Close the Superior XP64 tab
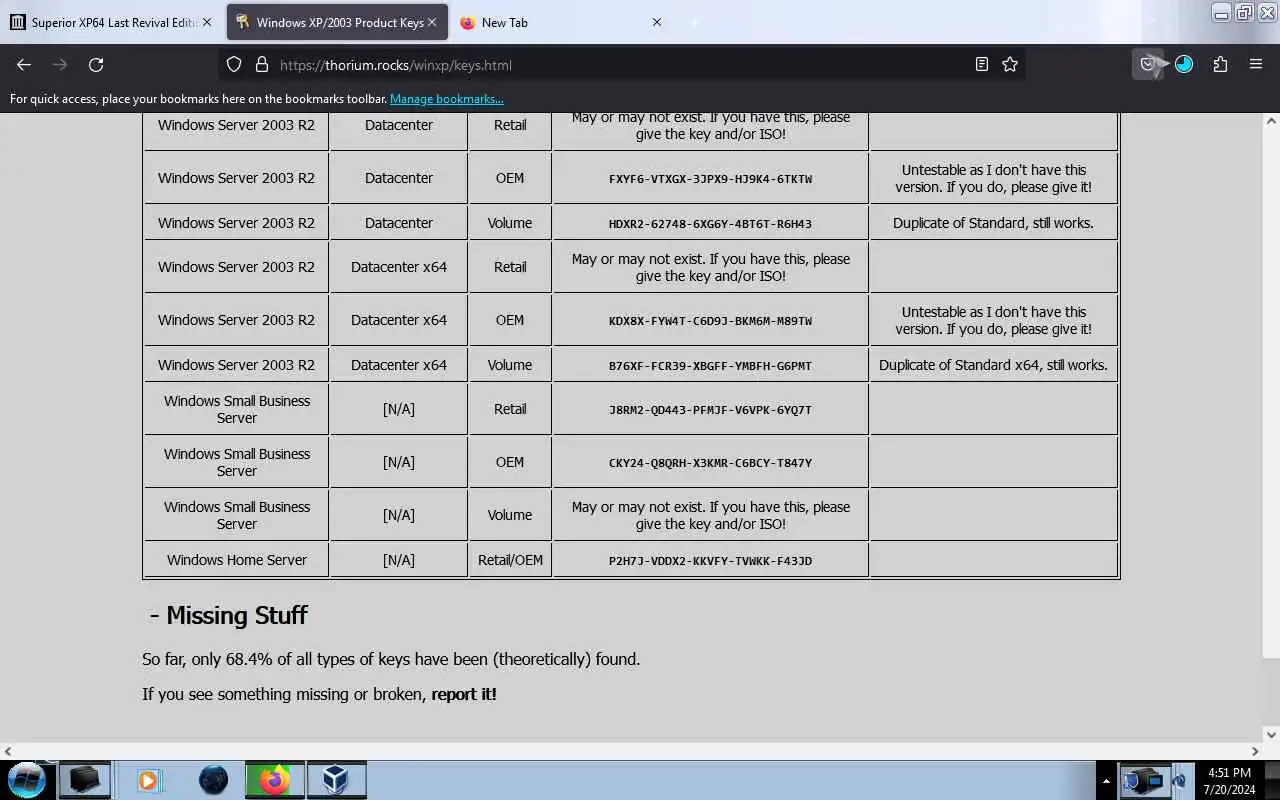 [x=207, y=22]
